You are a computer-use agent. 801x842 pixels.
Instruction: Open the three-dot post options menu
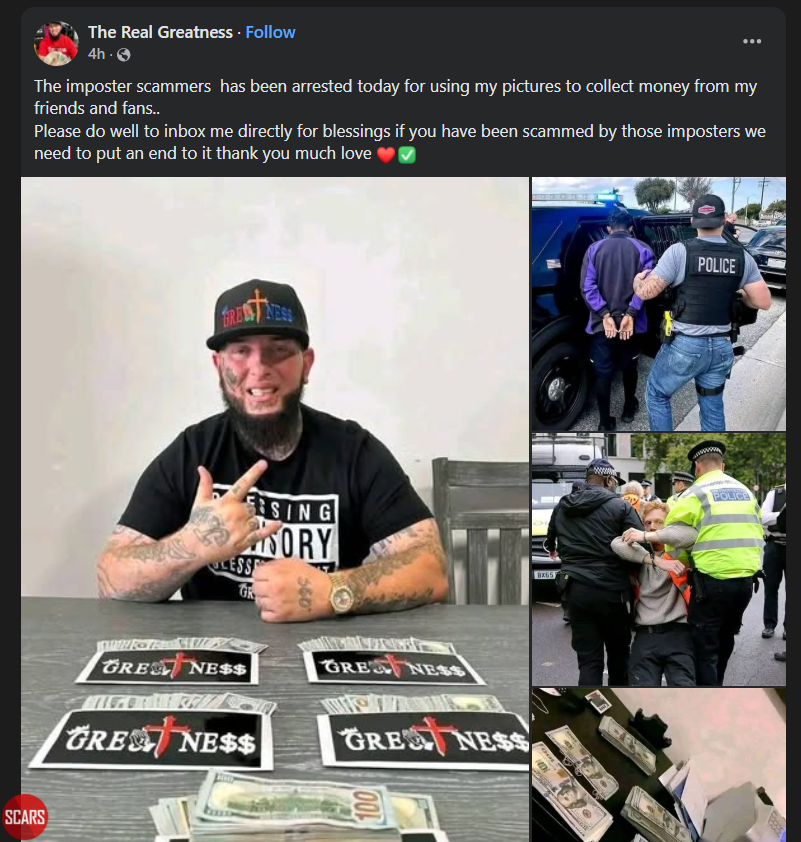click(752, 41)
